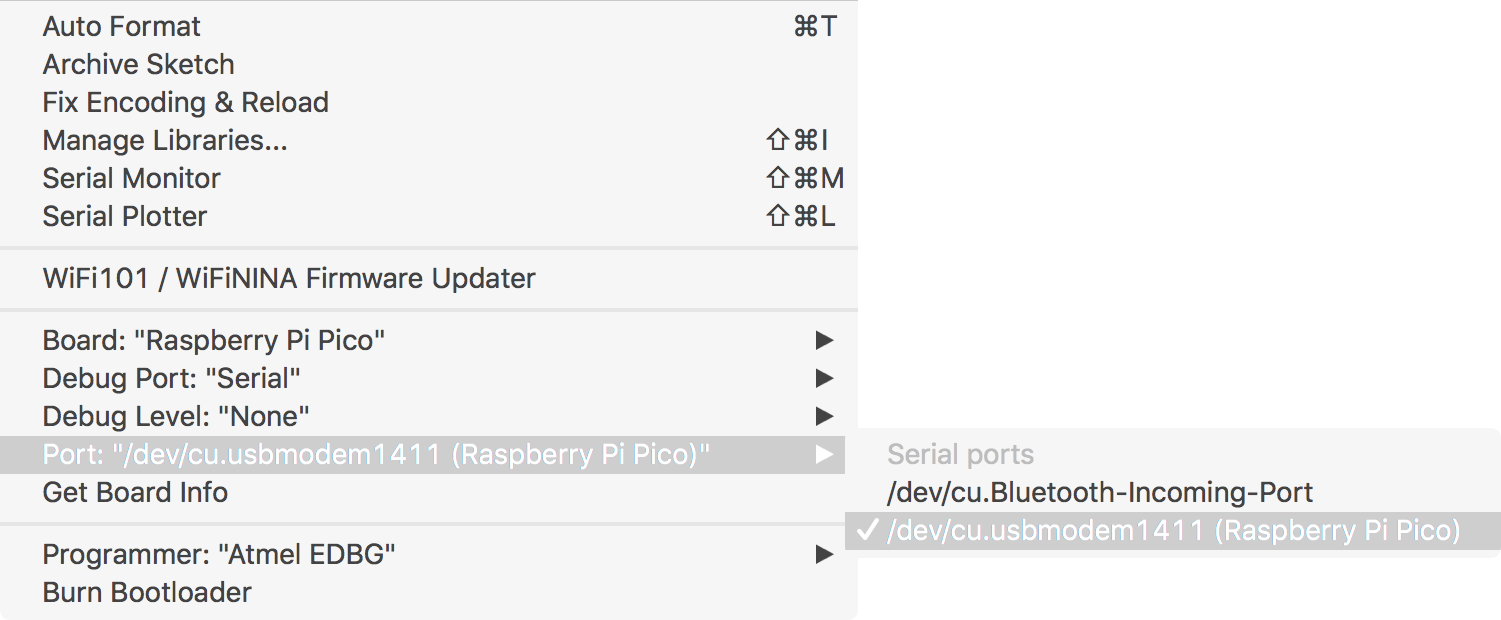Open the Debug Port: Serial submenu

[x=170, y=378]
